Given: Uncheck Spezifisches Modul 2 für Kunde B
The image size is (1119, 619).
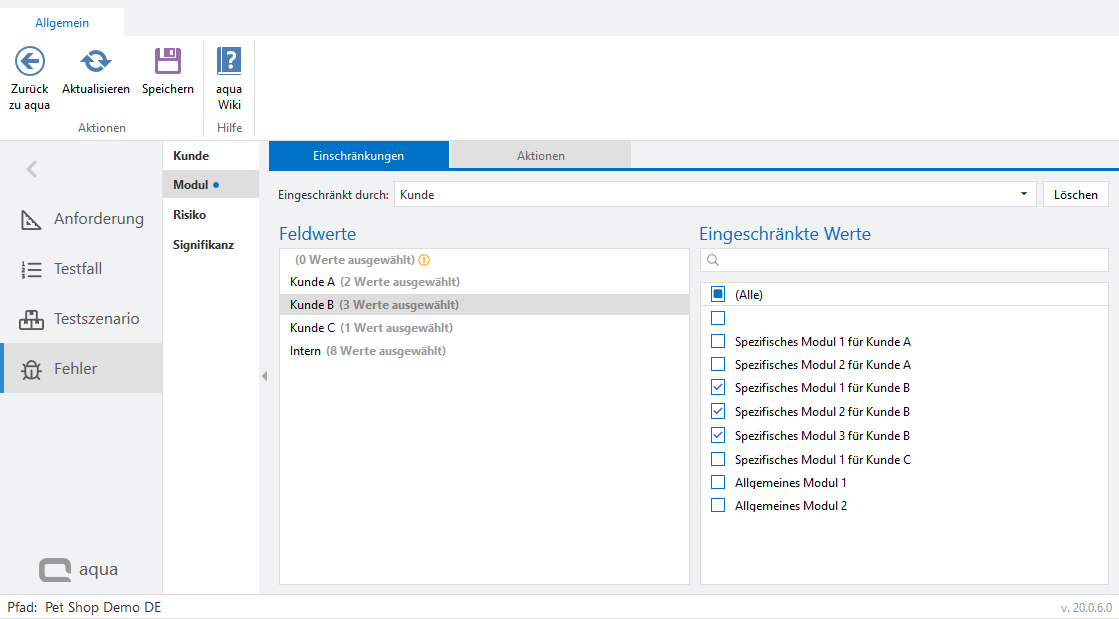Looking at the screenshot, I should 718,411.
